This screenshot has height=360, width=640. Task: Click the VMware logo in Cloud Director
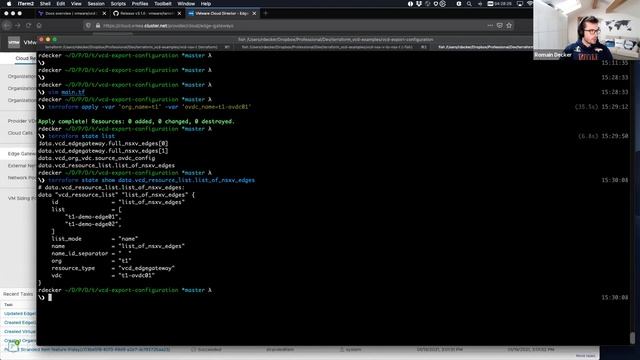coord(14,42)
